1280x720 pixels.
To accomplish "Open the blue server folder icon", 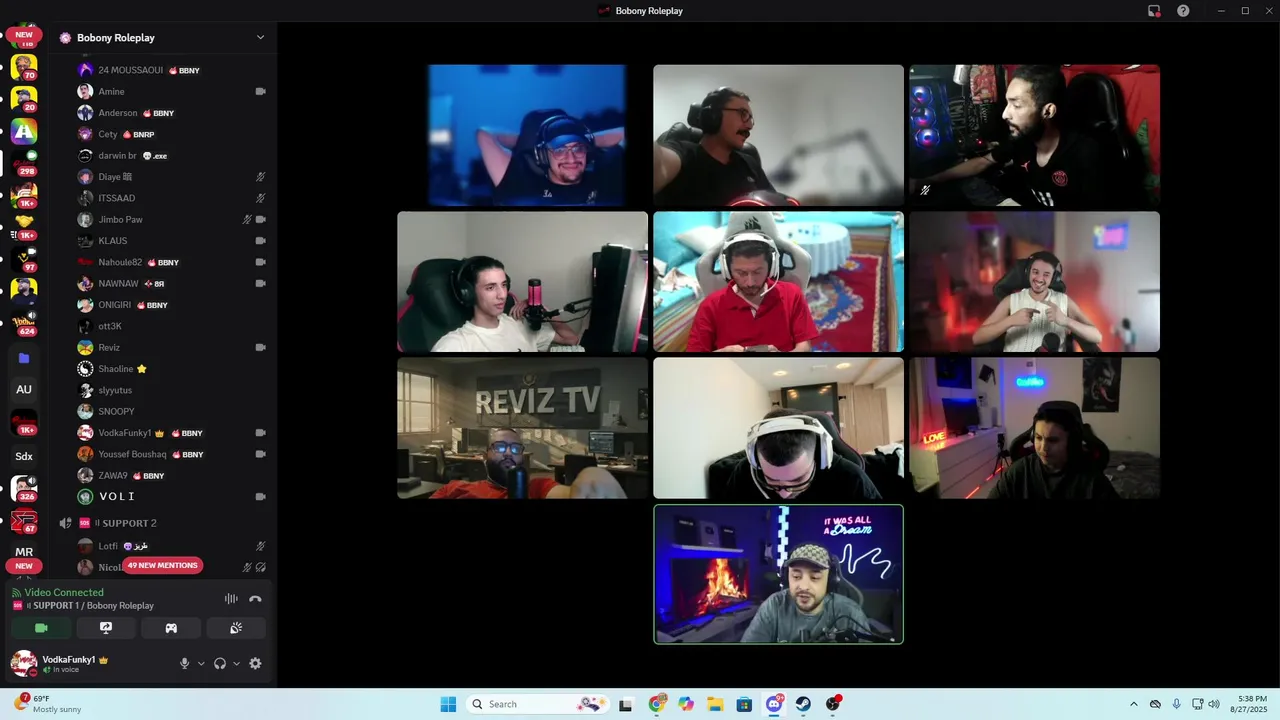I will point(24,358).
